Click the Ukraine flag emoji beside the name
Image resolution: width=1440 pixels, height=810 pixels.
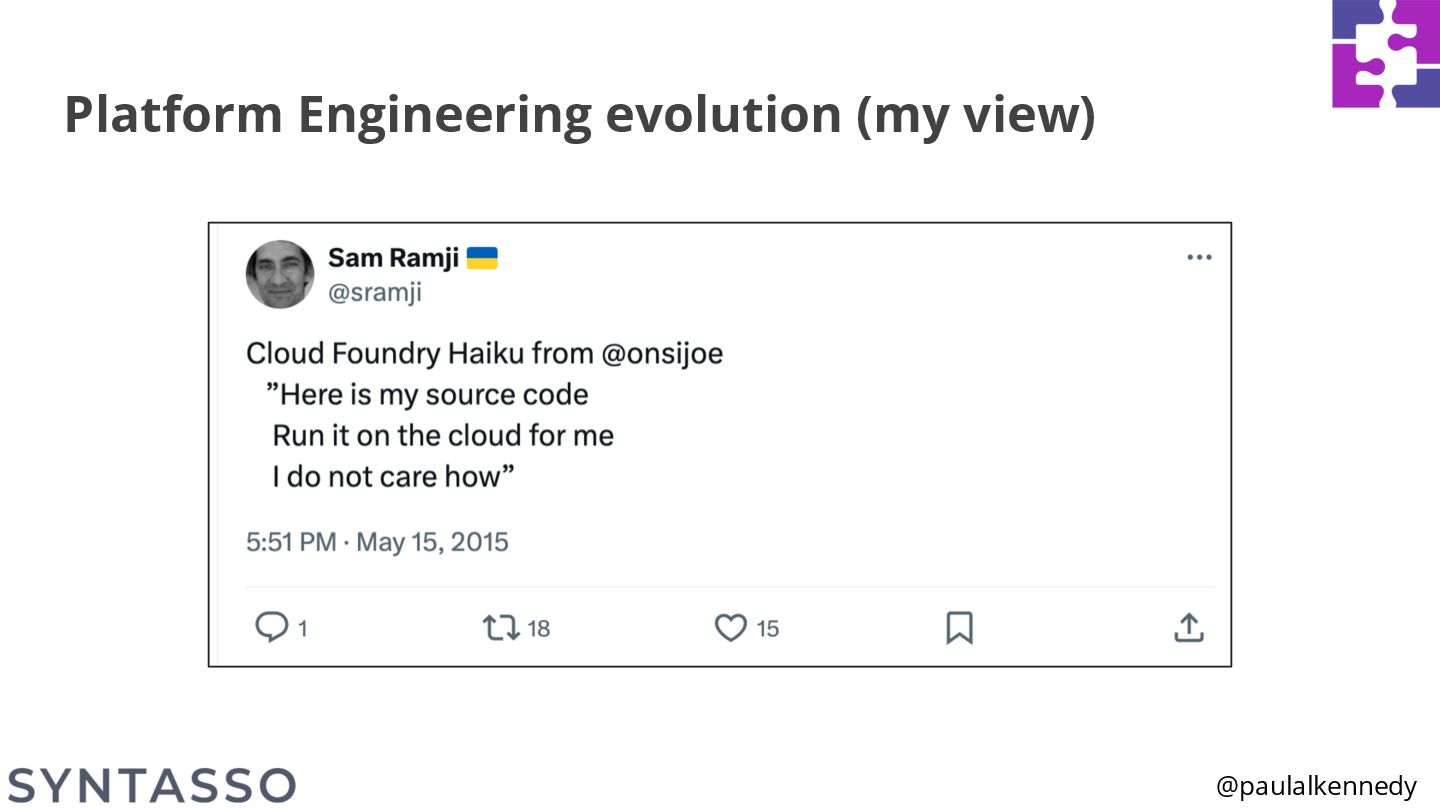[482, 259]
